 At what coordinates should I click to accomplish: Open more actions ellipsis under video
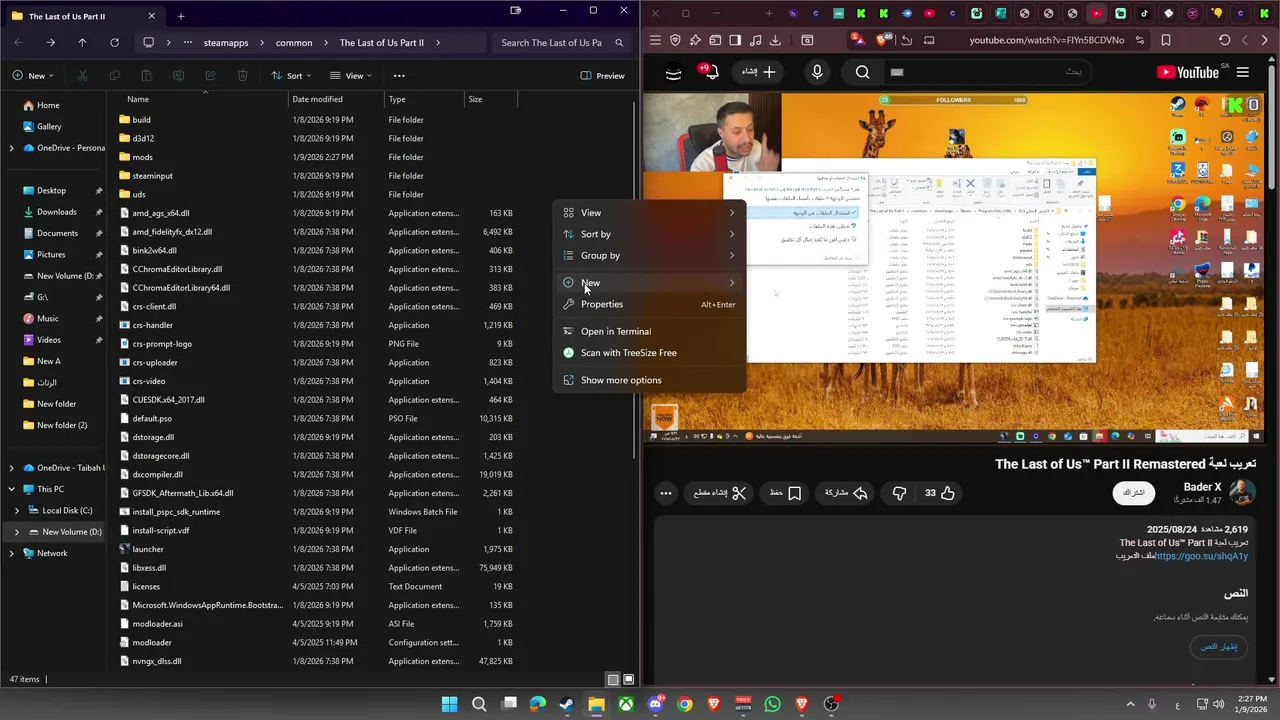click(666, 493)
